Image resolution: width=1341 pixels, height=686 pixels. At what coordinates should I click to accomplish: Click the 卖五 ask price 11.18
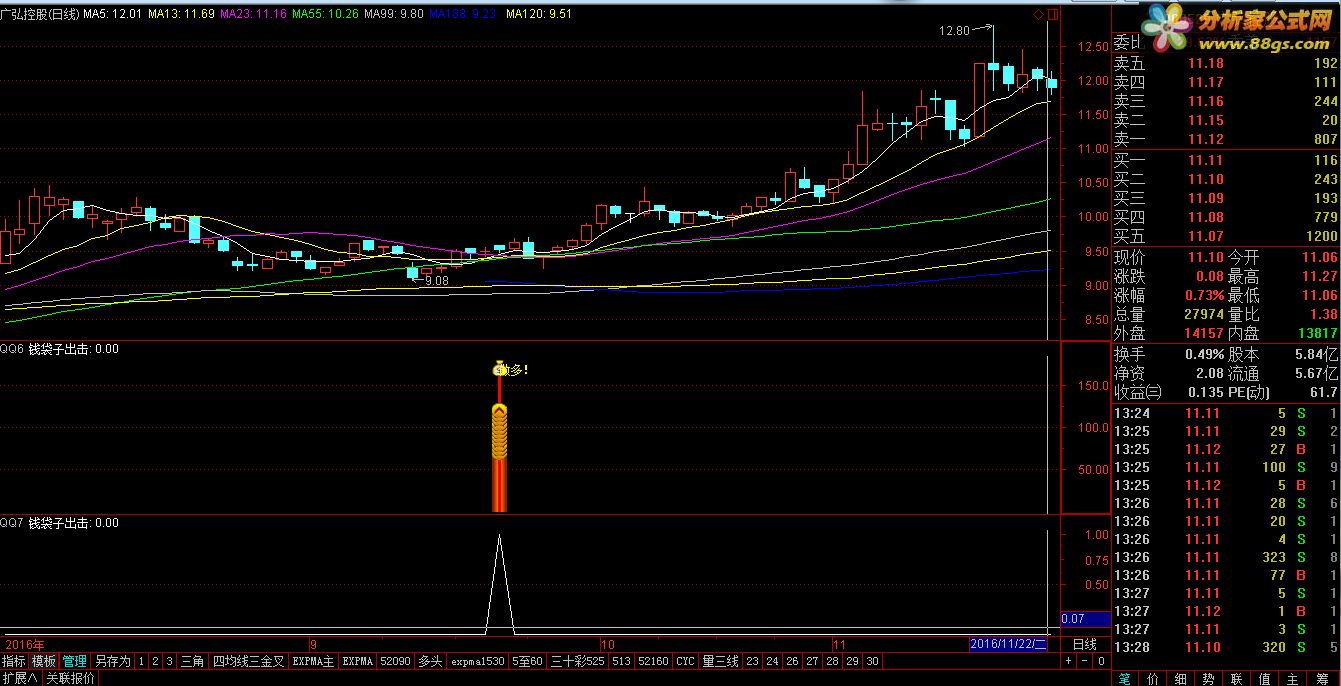point(1205,63)
